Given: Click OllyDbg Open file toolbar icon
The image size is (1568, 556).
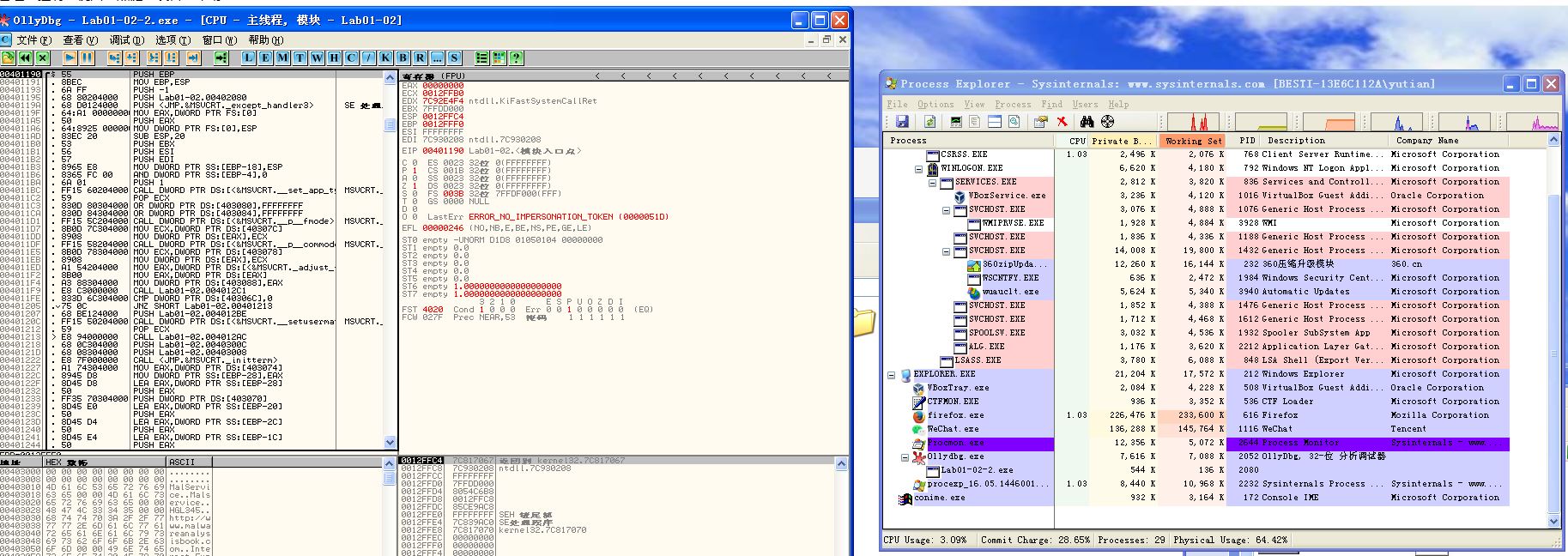Looking at the screenshot, I should (x=8, y=57).
